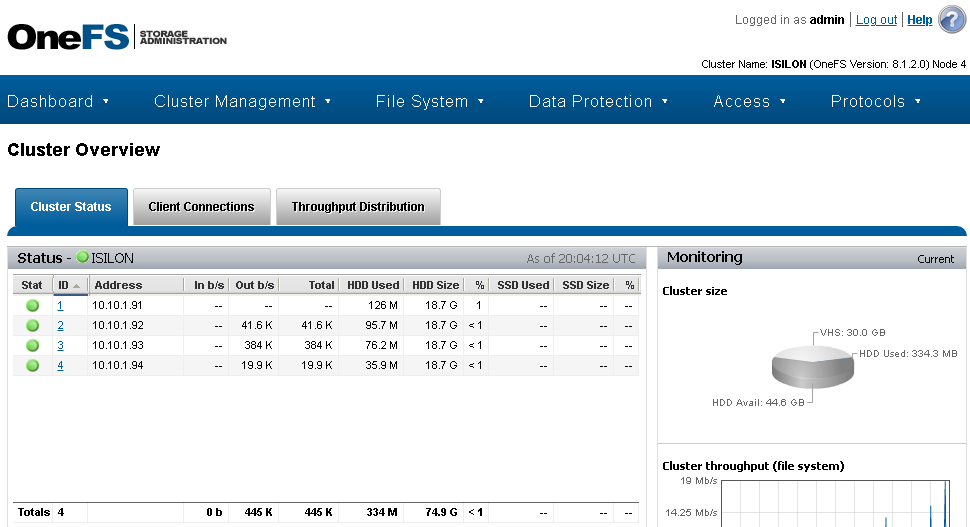Select address 10.10.1.94

[118, 366]
